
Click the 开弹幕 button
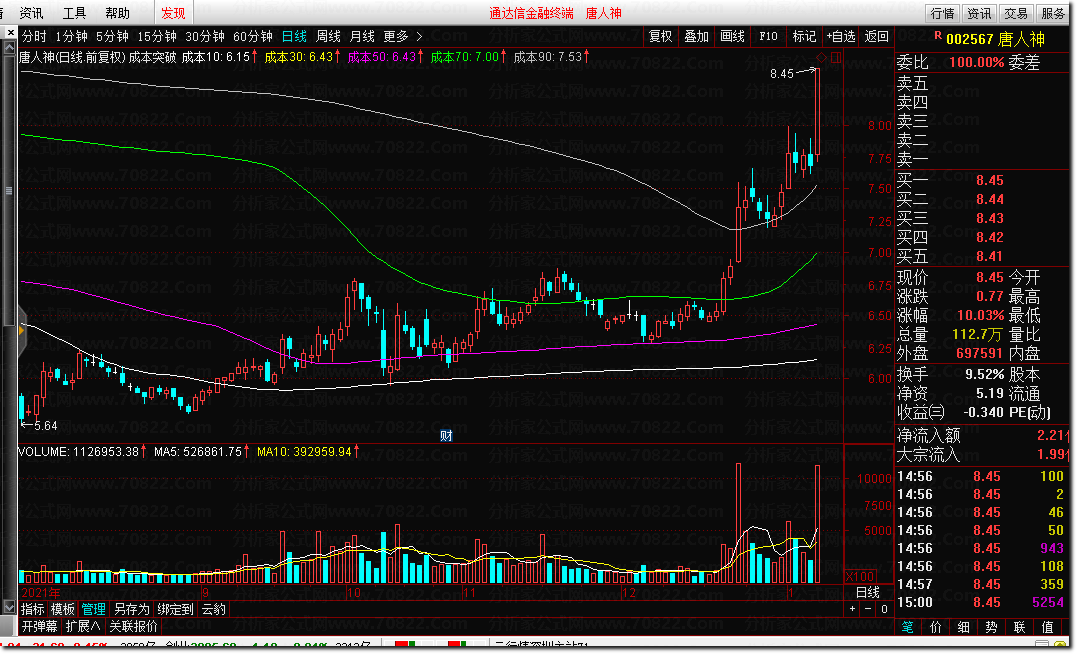[39, 626]
